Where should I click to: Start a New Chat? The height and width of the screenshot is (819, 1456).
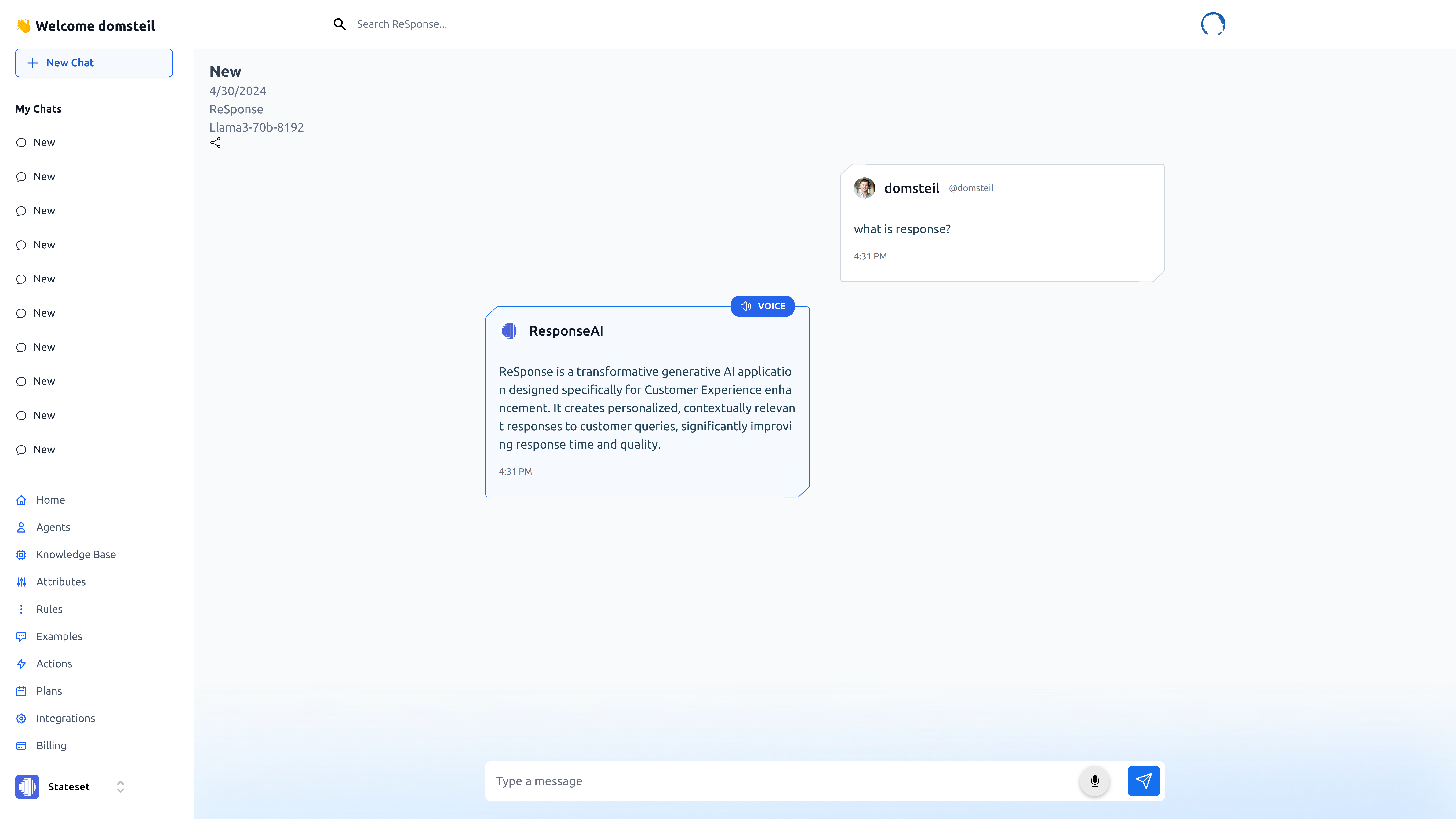coord(94,63)
